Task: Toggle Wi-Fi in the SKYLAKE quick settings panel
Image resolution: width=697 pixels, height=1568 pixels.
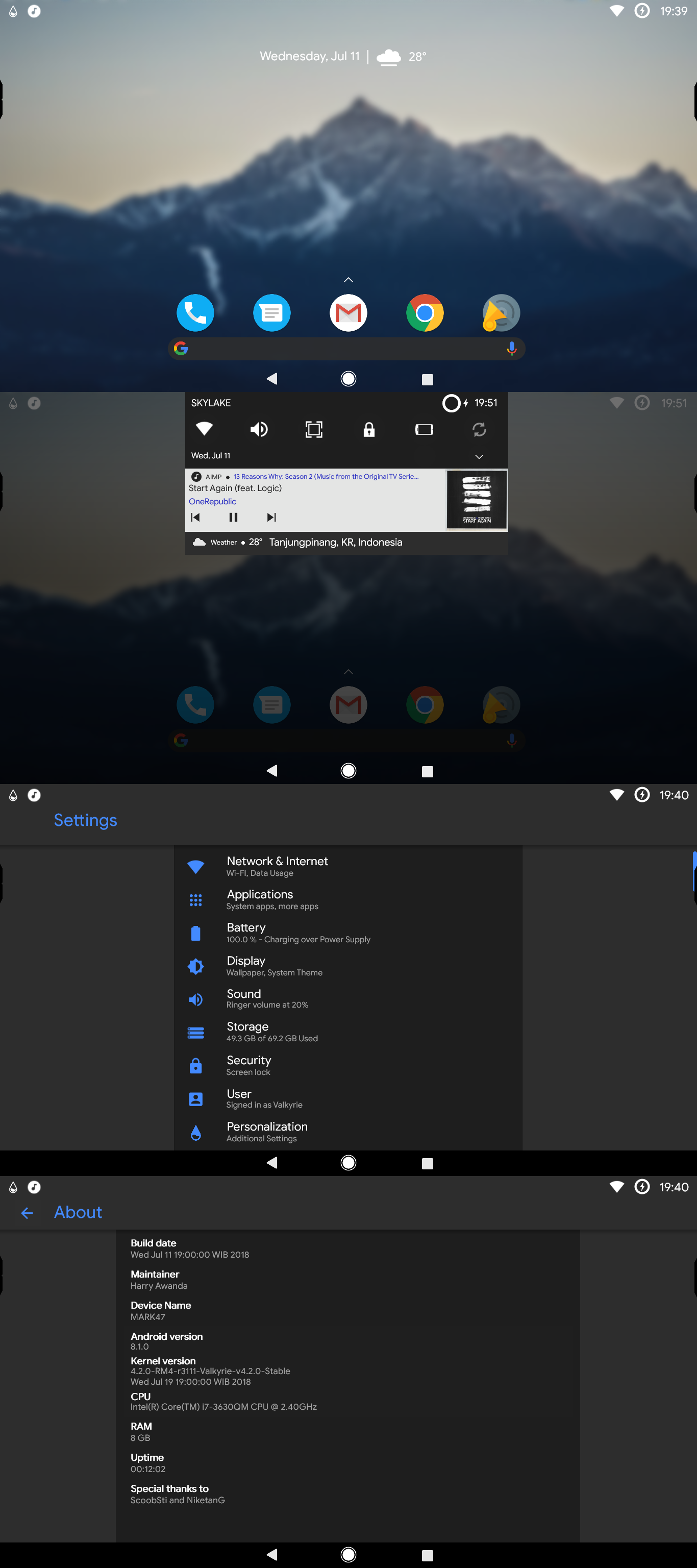Action: (x=204, y=429)
